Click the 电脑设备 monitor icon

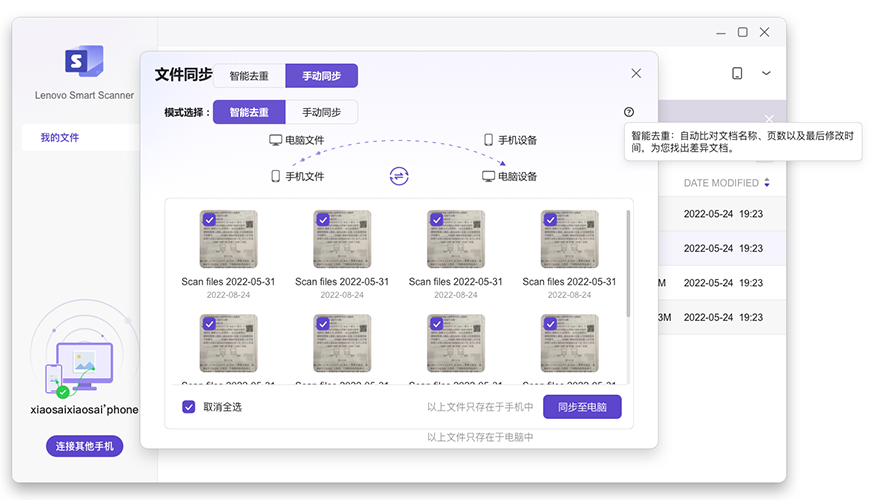489,176
